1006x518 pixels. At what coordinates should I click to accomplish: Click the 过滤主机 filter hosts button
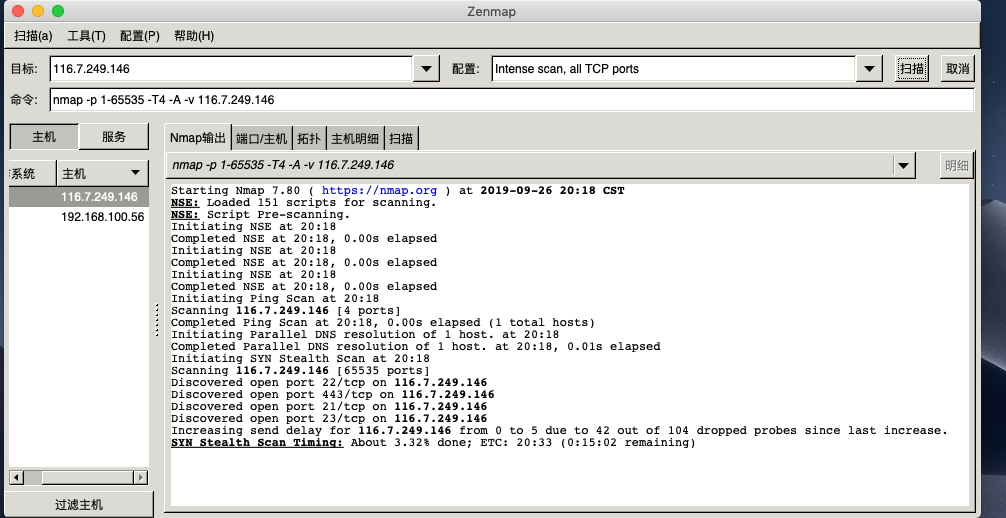click(79, 505)
